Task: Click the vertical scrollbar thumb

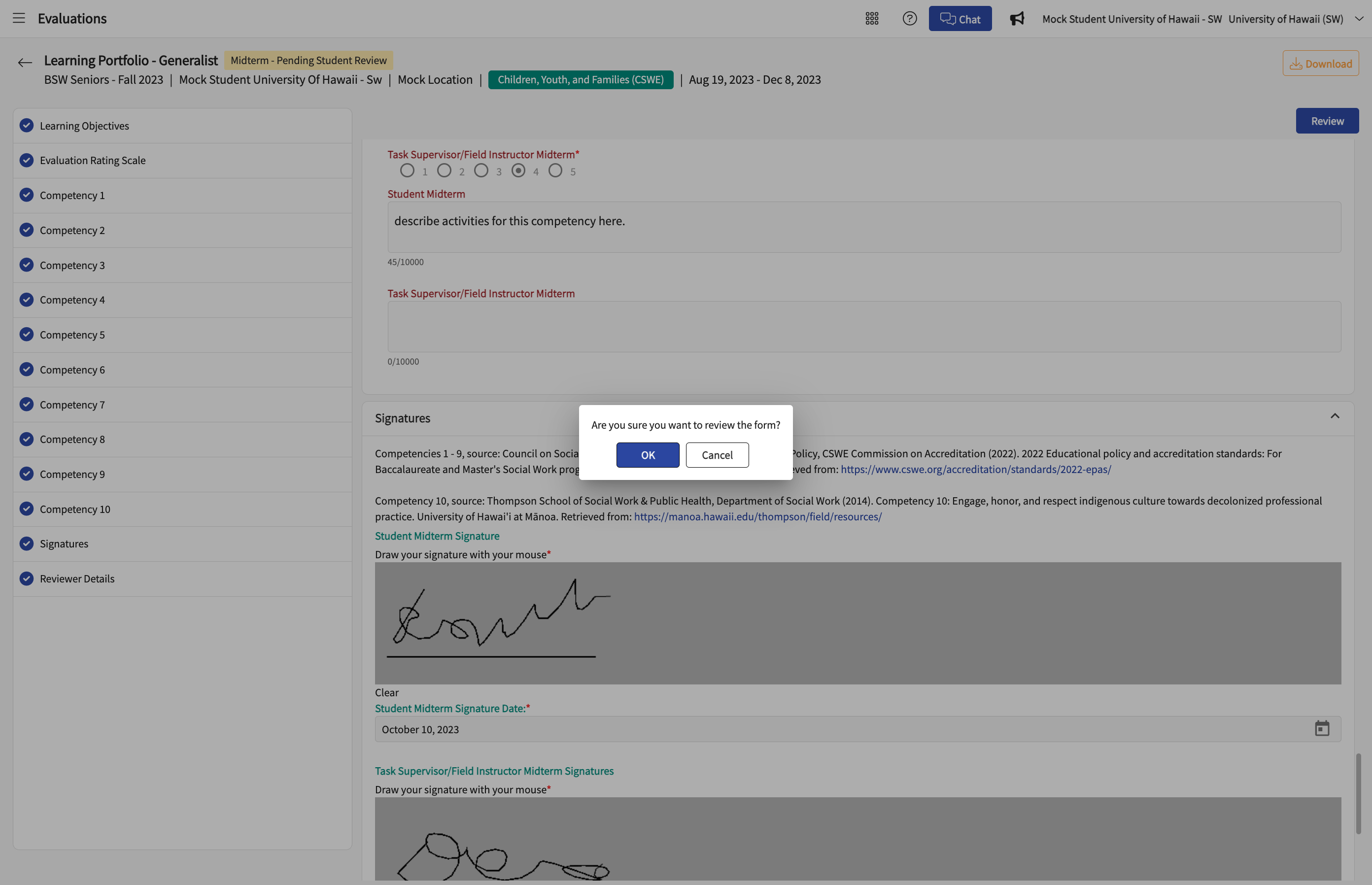Action: (1358, 793)
